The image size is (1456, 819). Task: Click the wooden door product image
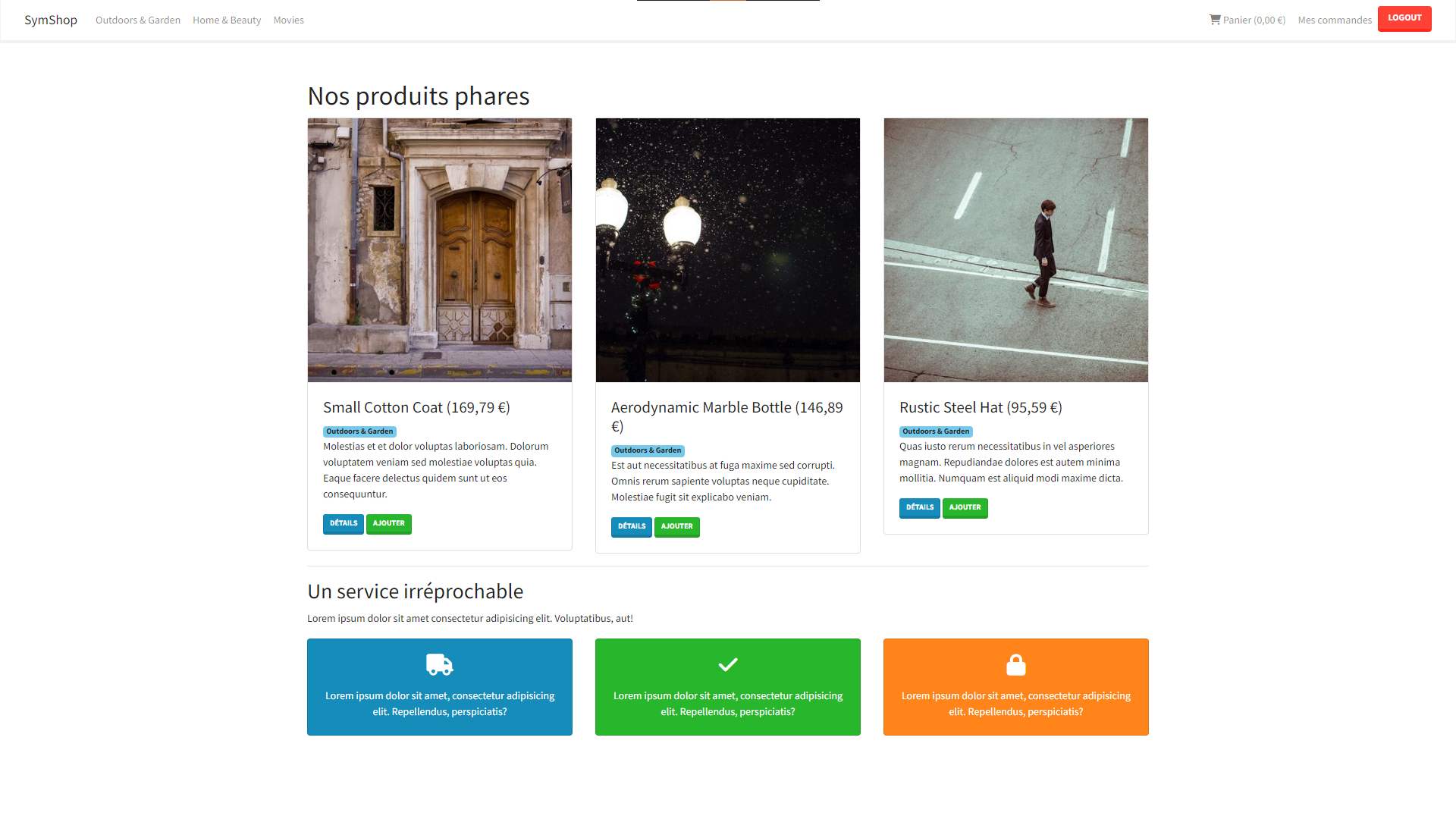(x=439, y=249)
